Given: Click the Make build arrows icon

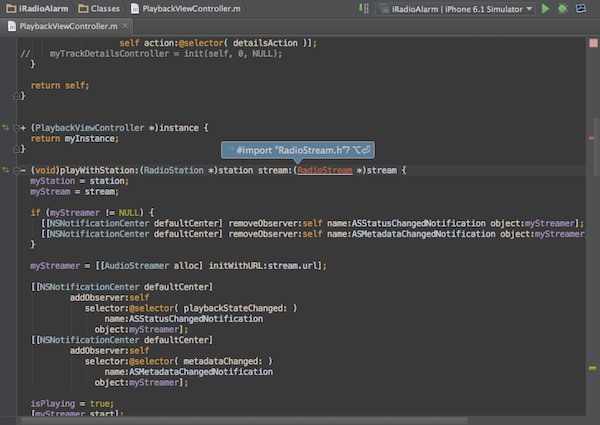Looking at the screenshot, I should click(366, 8).
